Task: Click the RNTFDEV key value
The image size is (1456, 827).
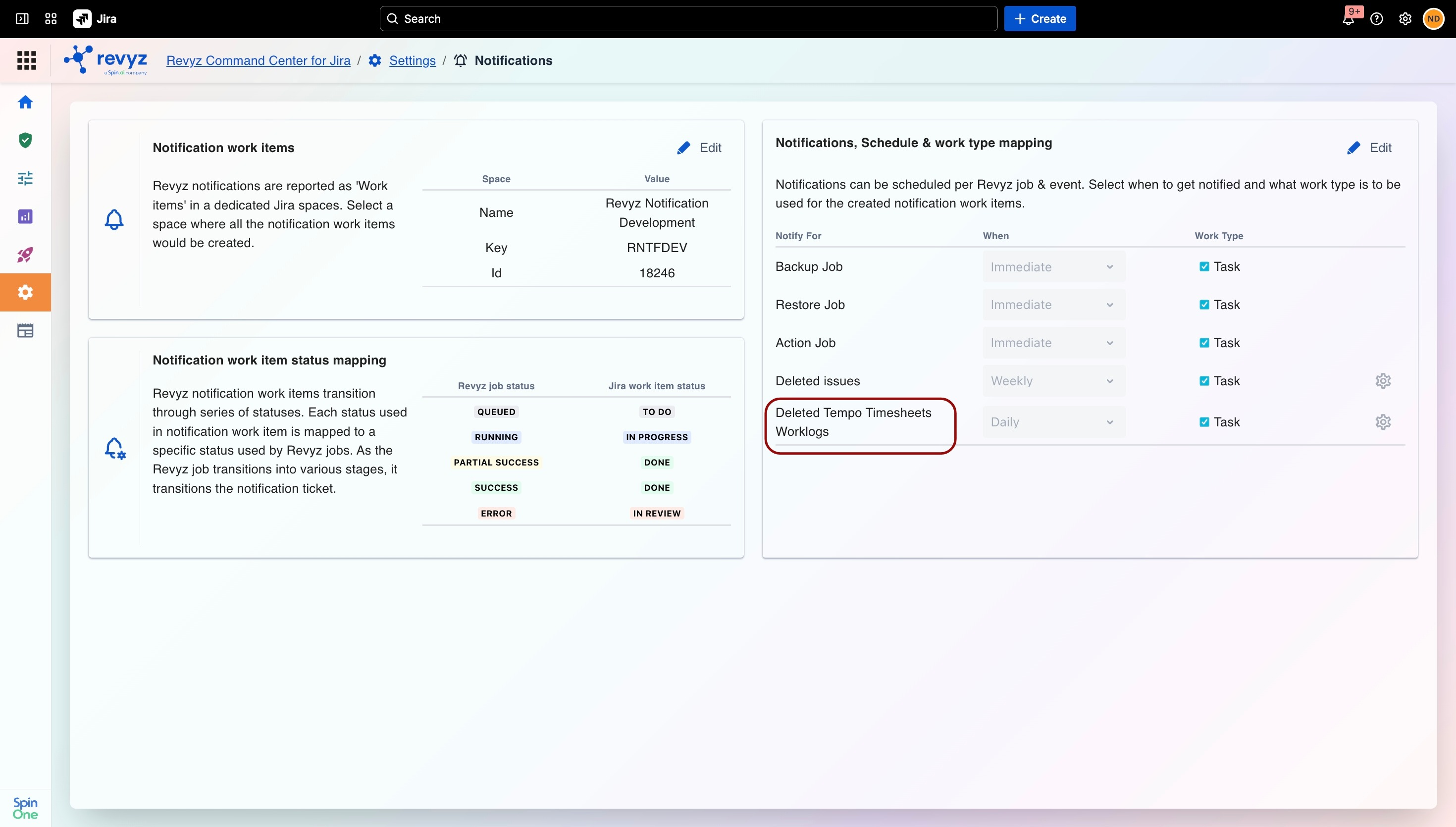Action: (x=657, y=248)
